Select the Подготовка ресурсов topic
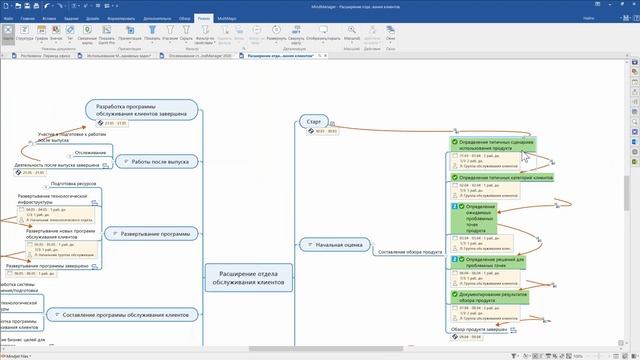Viewport: 640px width, 360px height. click(x=73, y=184)
